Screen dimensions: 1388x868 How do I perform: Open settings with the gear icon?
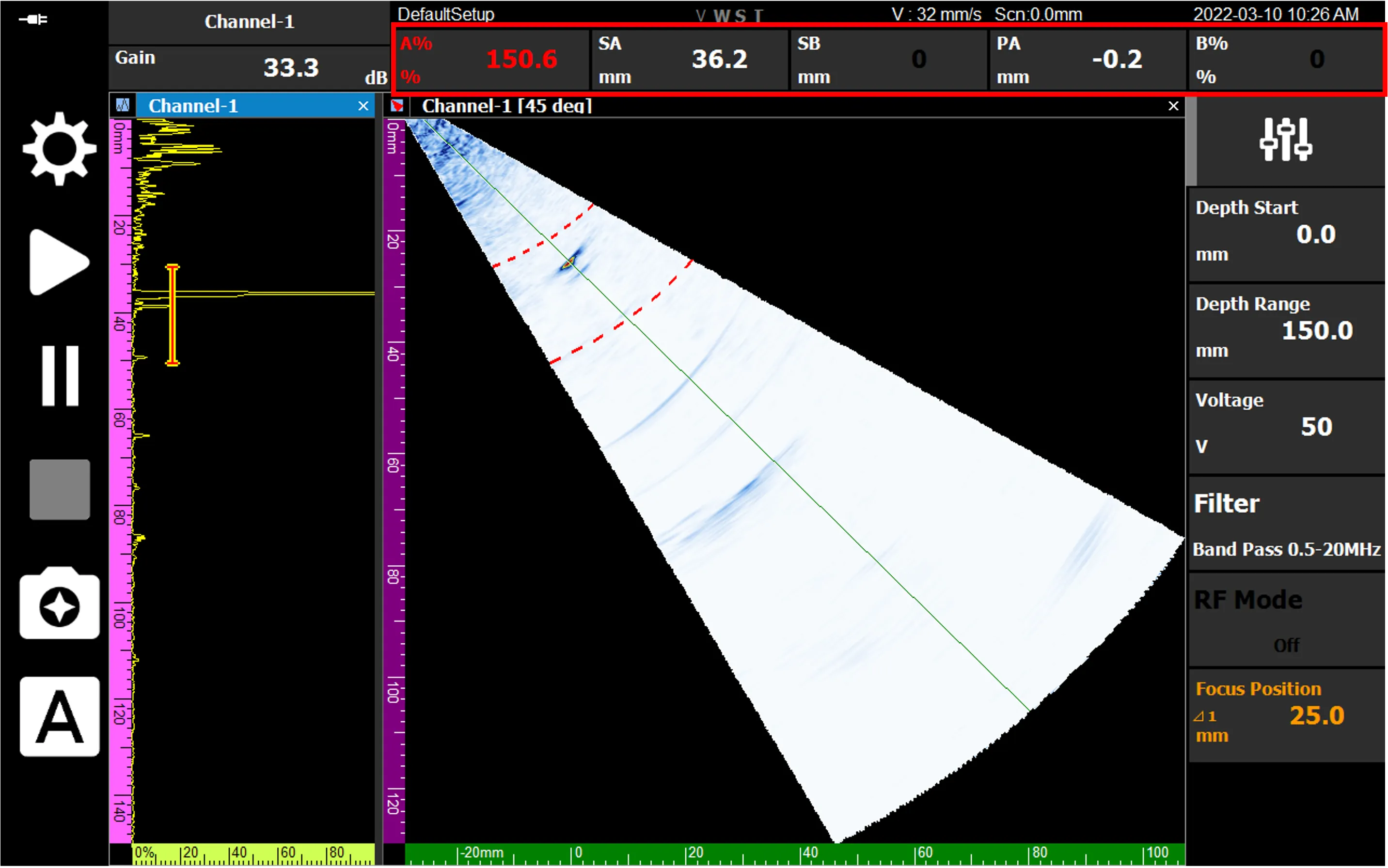(59, 149)
